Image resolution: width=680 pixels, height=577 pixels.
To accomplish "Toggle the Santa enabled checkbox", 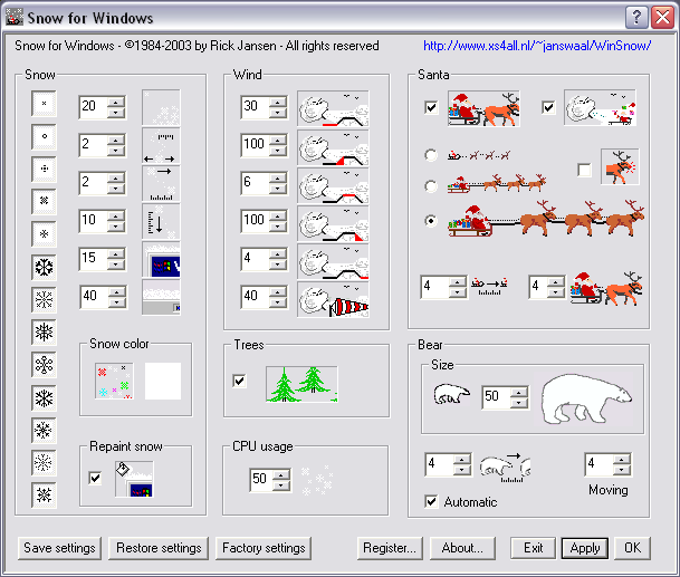I will click(431, 107).
